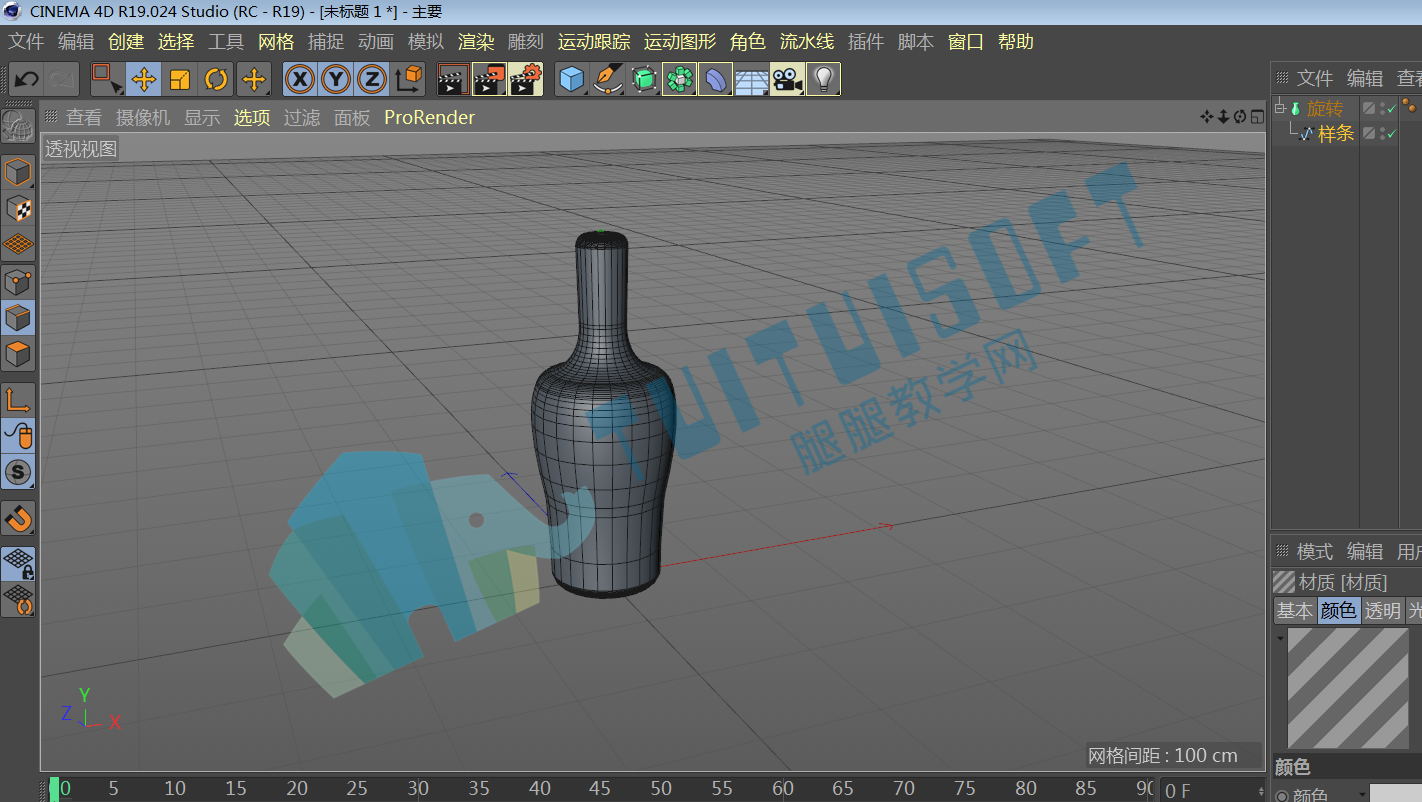The height and width of the screenshot is (802, 1422).
Task: Click the Undo arrow icon
Action: pyautogui.click(x=26, y=79)
